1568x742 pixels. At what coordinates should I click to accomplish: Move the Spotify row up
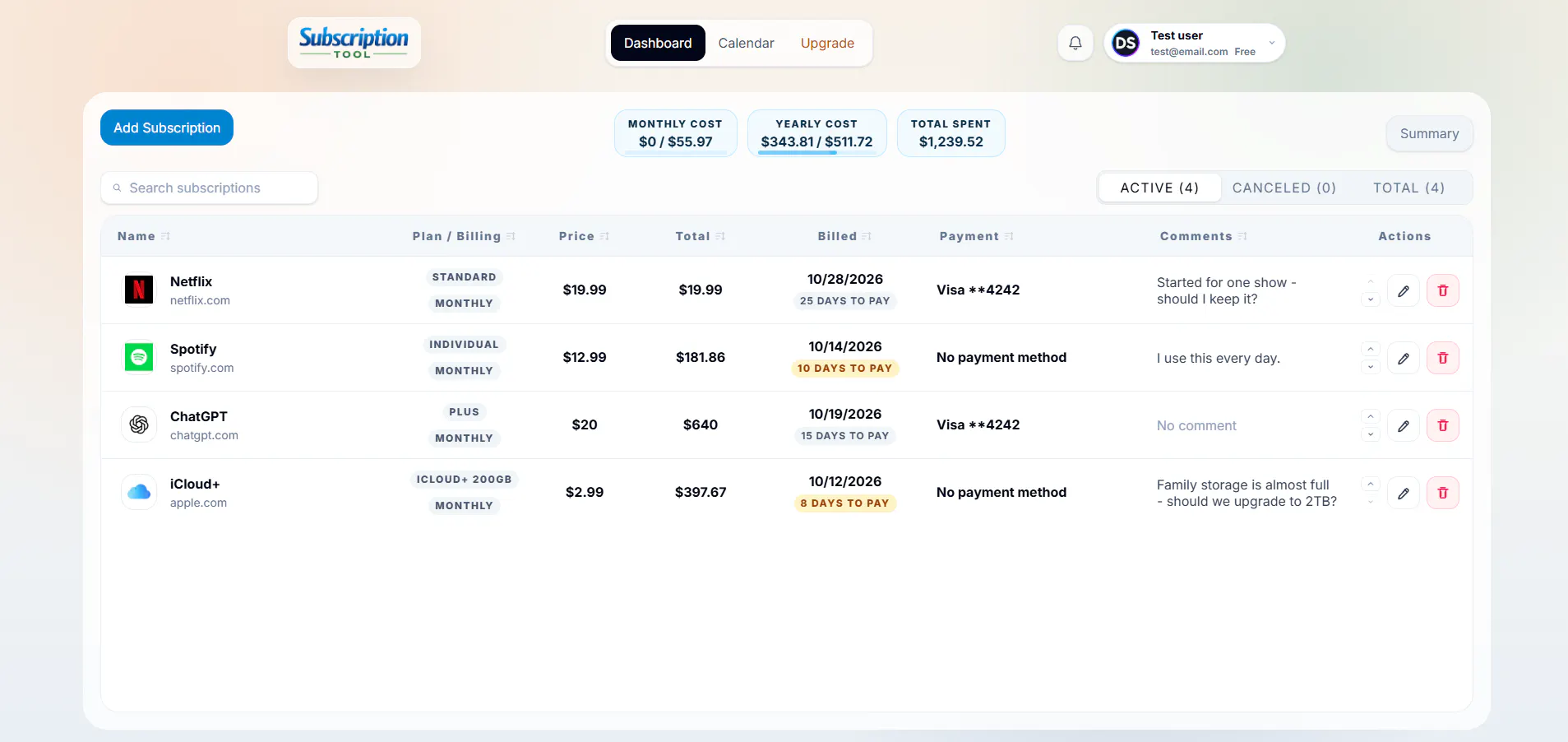[1370, 349]
